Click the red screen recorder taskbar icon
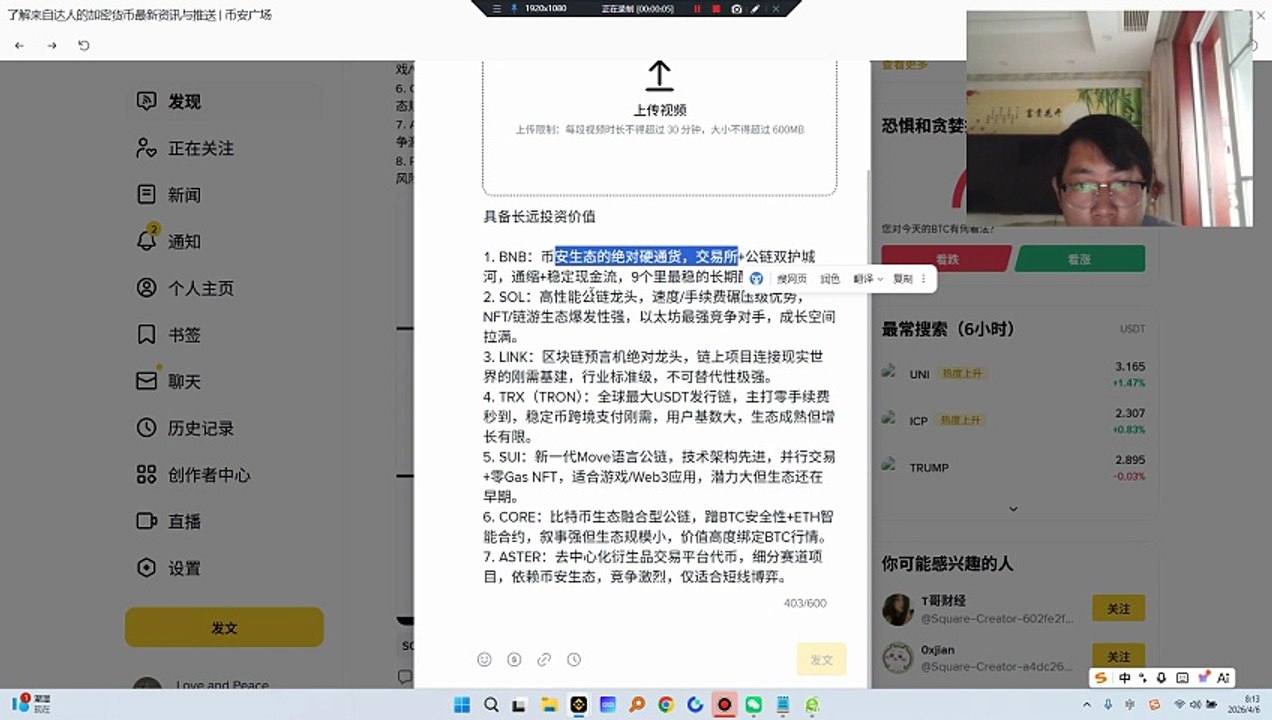 [724, 705]
